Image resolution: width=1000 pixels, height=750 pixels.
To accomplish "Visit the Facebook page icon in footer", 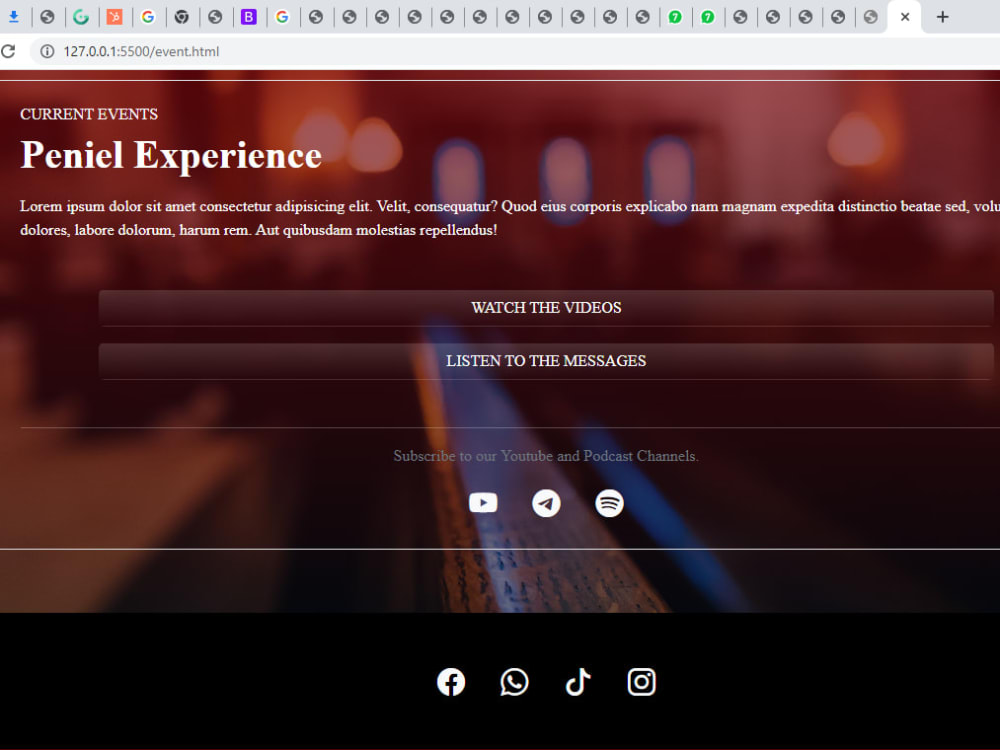I will pos(451,682).
